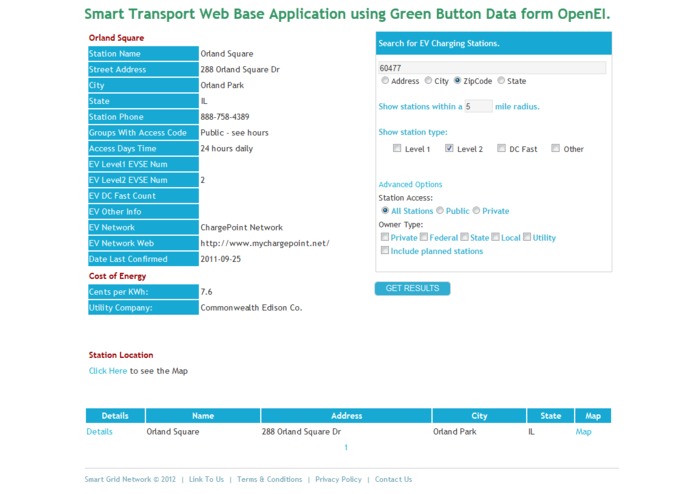Viewport: 695px width, 494px height.
Task: Select the Public station access radio button
Action: click(440, 210)
